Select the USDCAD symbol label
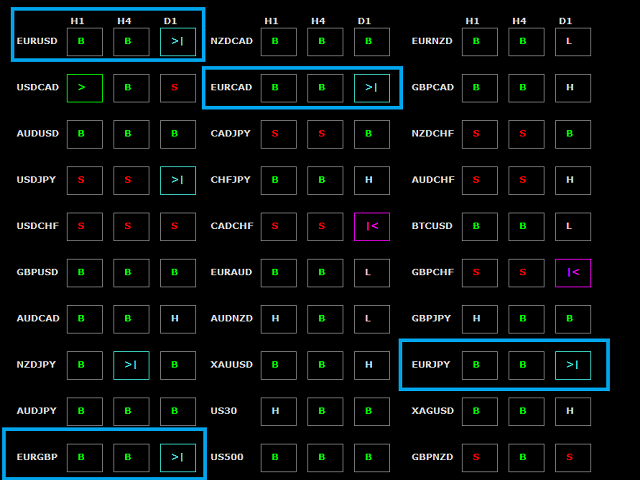Image resolution: width=640 pixels, height=480 pixels. 38,87
